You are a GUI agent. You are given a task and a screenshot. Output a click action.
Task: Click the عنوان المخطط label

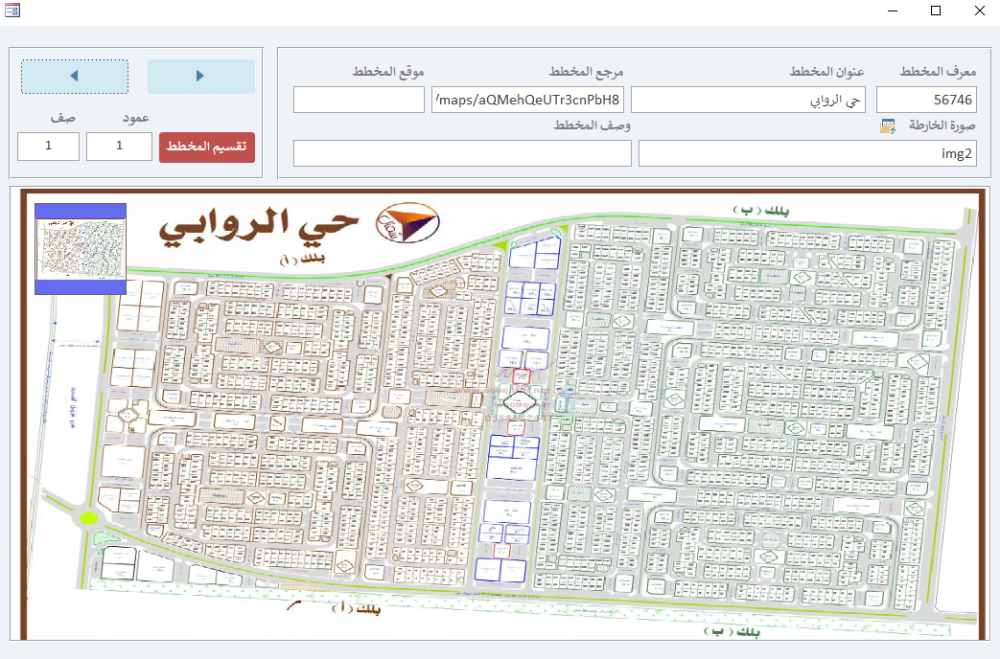827,71
